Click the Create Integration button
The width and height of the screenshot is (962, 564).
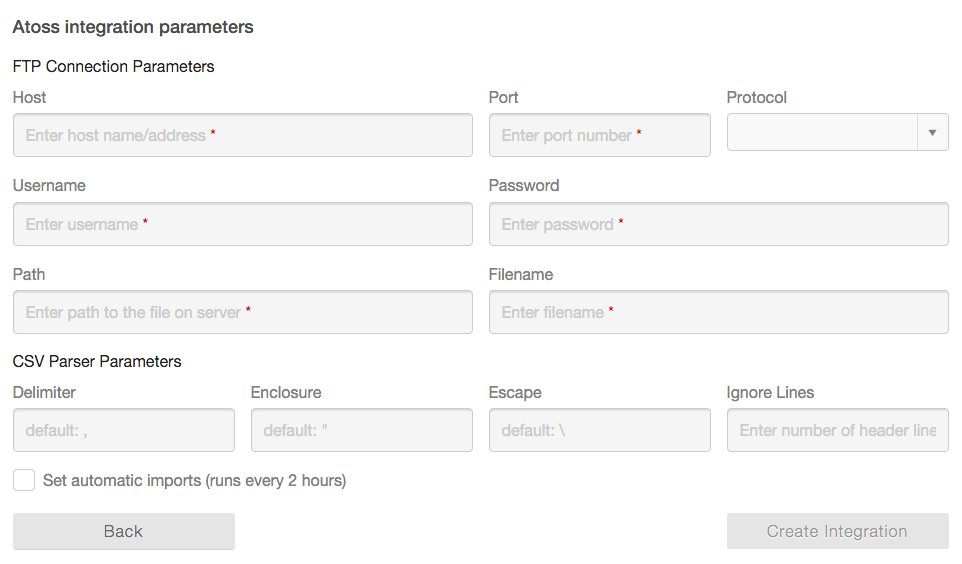tap(837, 531)
